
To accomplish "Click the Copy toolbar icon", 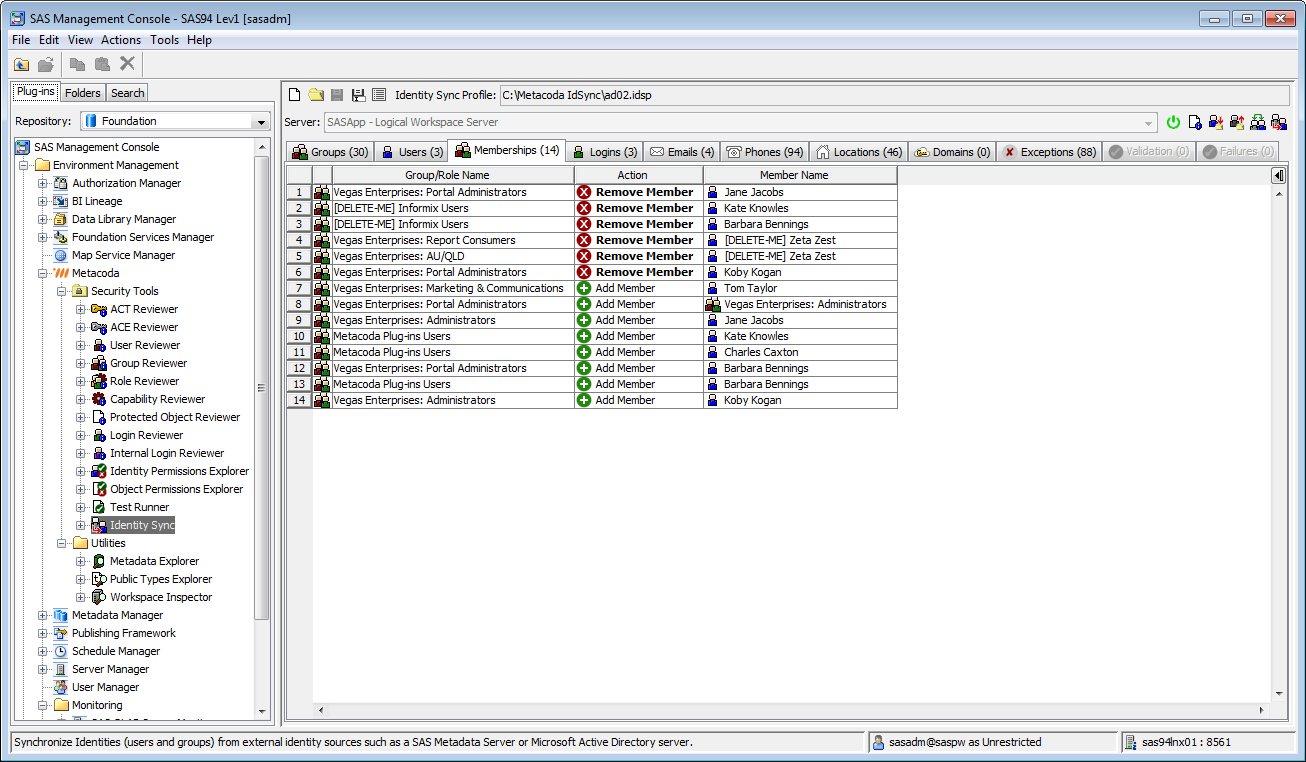I will coord(77,64).
